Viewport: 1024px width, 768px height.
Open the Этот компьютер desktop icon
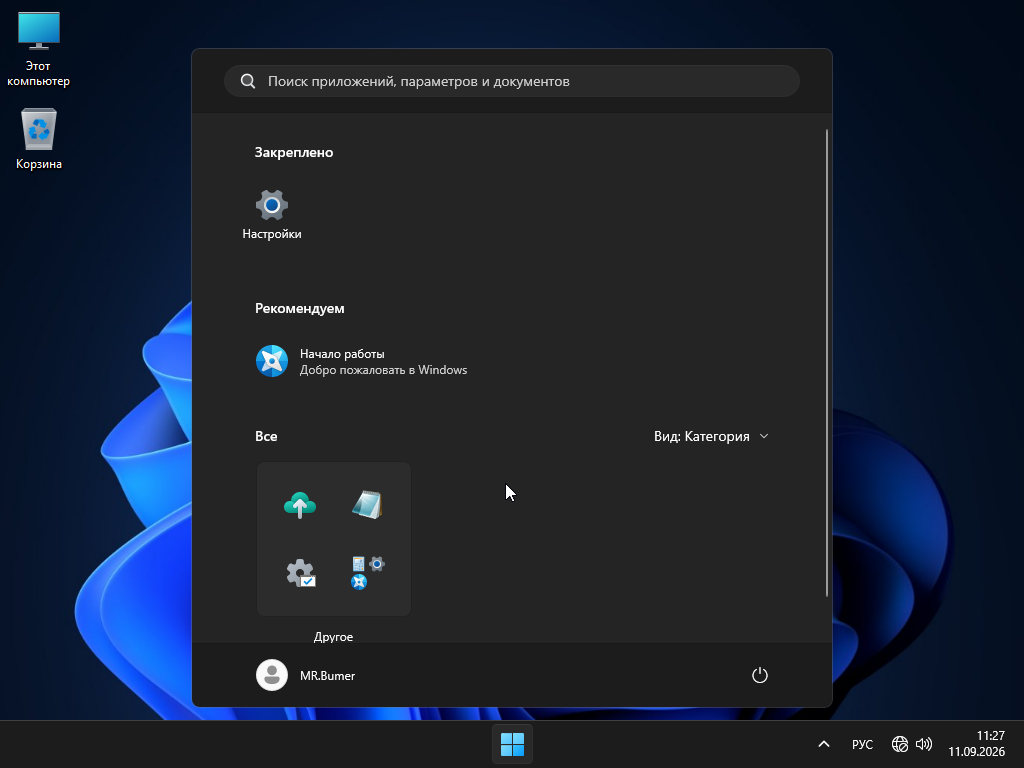[x=39, y=50]
